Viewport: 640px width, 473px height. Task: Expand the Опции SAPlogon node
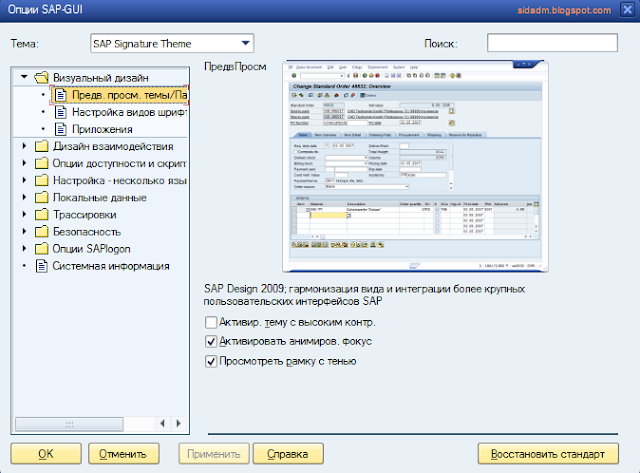(x=24, y=249)
